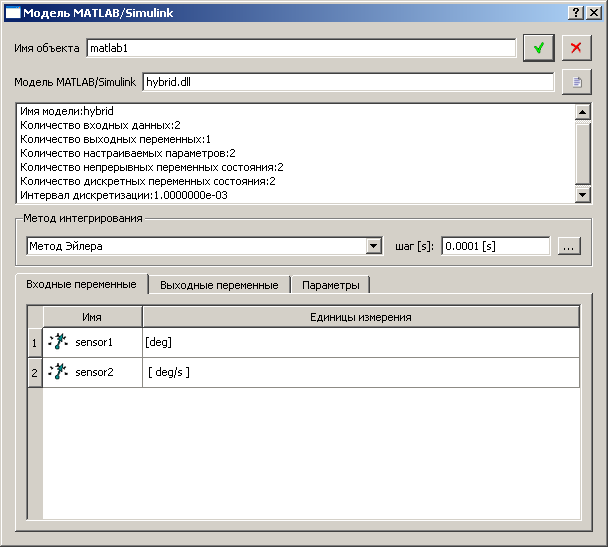Select row header 2 in the table
Image resolution: width=608 pixels, height=547 pixels.
click(35, 373)
